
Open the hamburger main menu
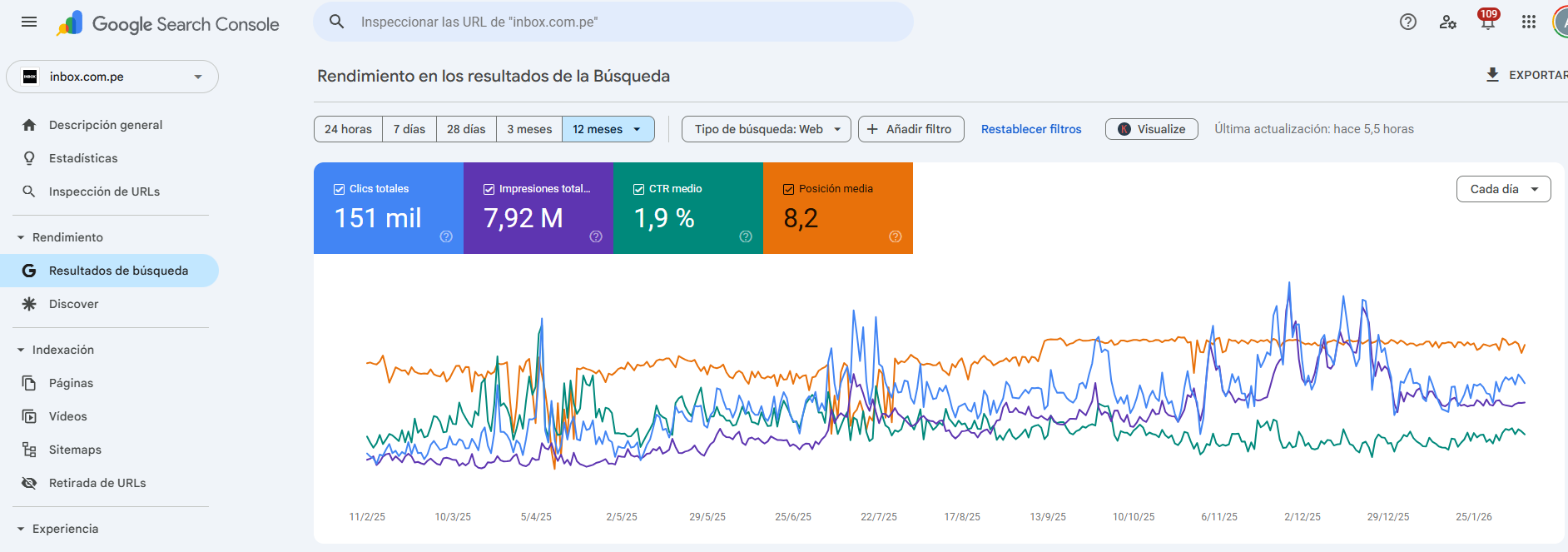[29, 22]
